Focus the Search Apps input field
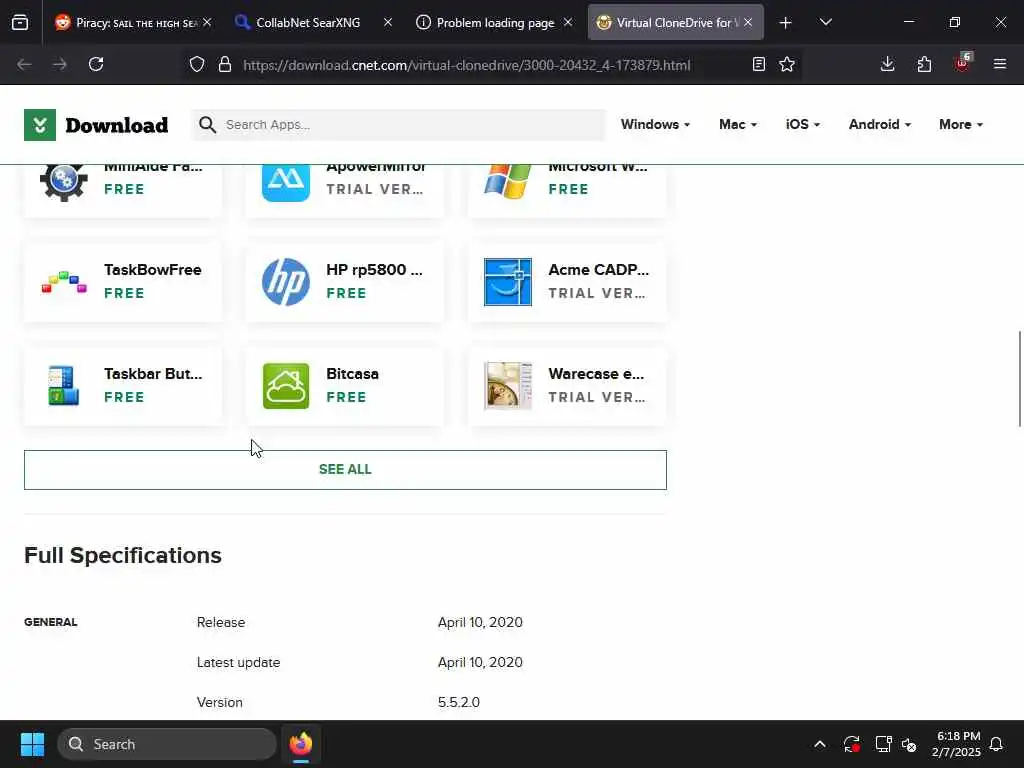 pos(398,125)
